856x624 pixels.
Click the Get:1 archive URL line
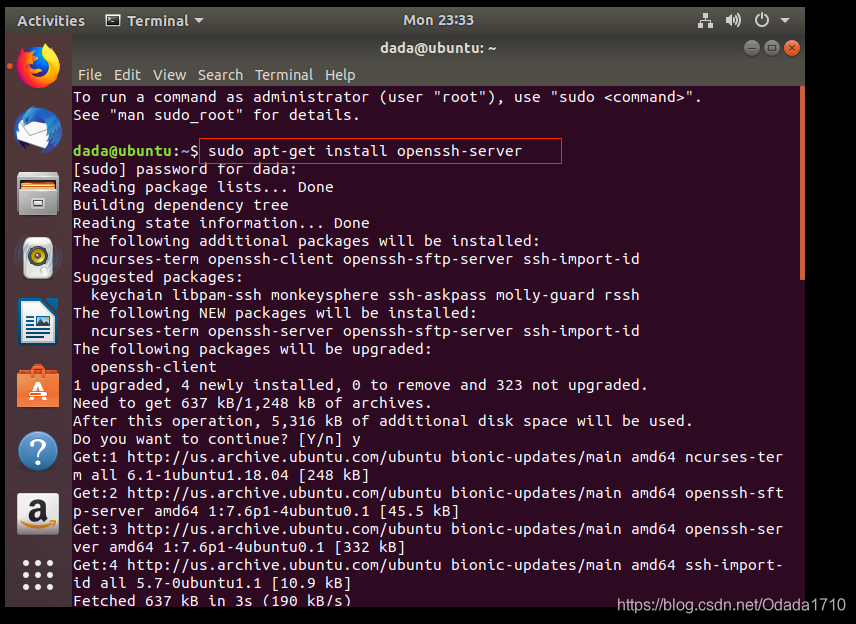428,457
